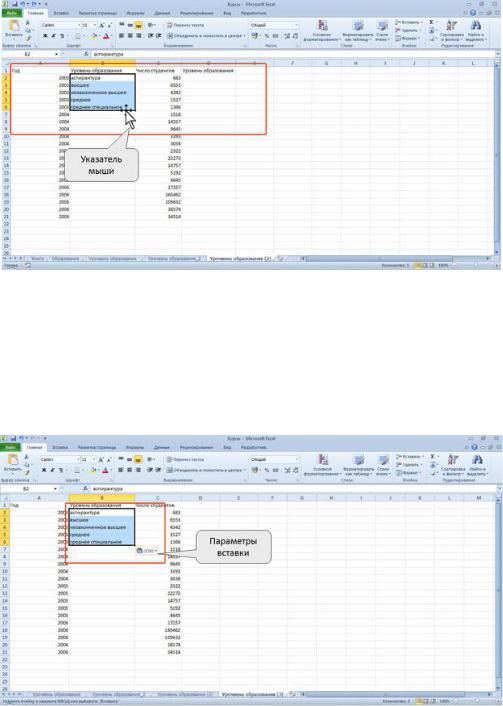Screen dimensions: 503x706
Task: Click Стили ячеек icon in upper window
Action: [382, 26]
